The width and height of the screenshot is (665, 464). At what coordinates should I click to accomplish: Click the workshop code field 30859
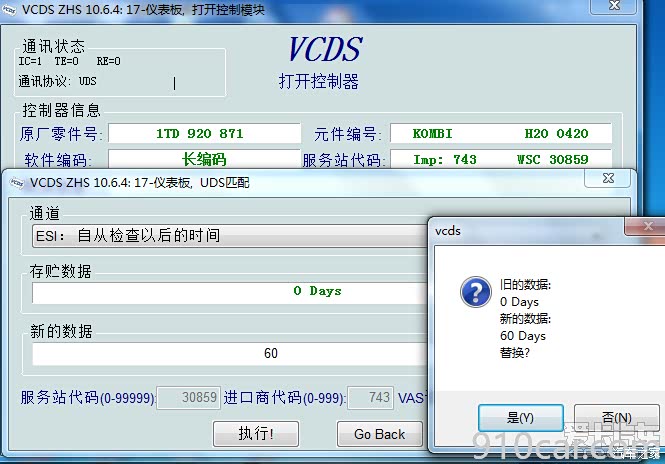(x=189, y=397)
